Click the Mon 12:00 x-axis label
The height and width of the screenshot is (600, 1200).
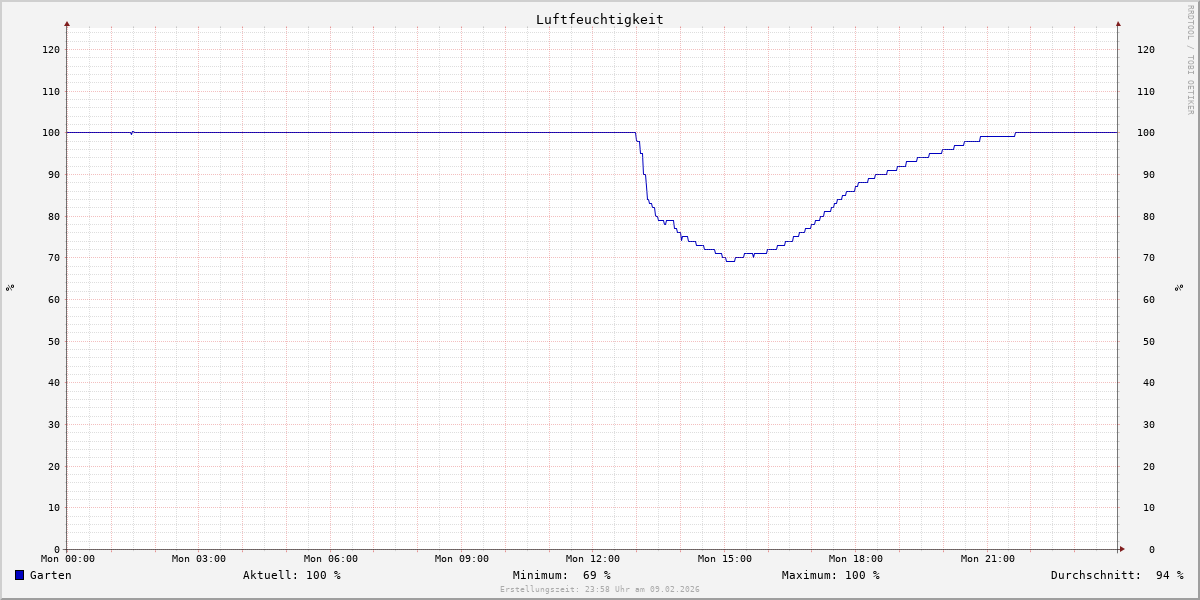coord(593,559)
